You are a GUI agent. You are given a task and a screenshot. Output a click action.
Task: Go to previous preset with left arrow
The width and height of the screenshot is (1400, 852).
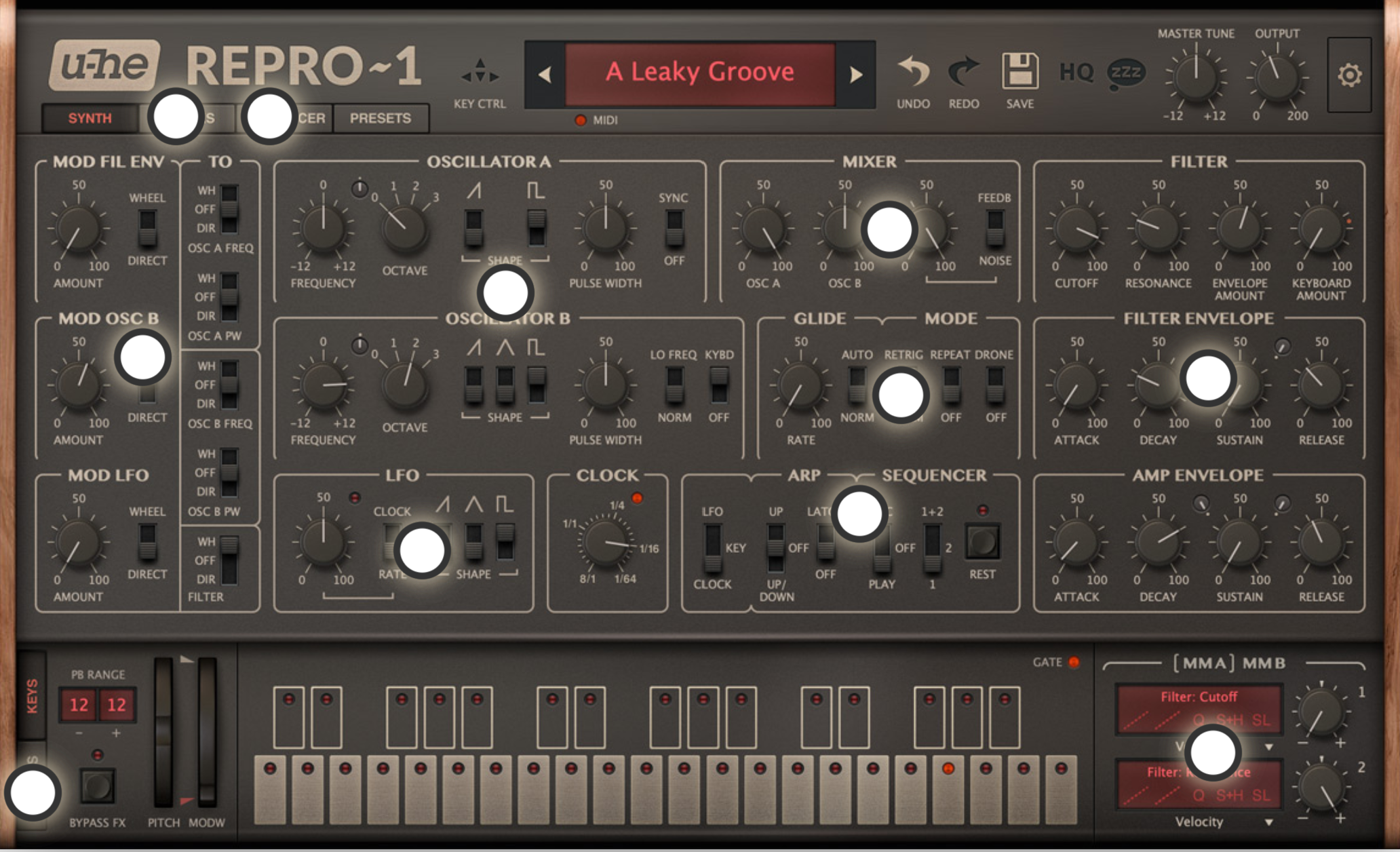tap(545, 74)
